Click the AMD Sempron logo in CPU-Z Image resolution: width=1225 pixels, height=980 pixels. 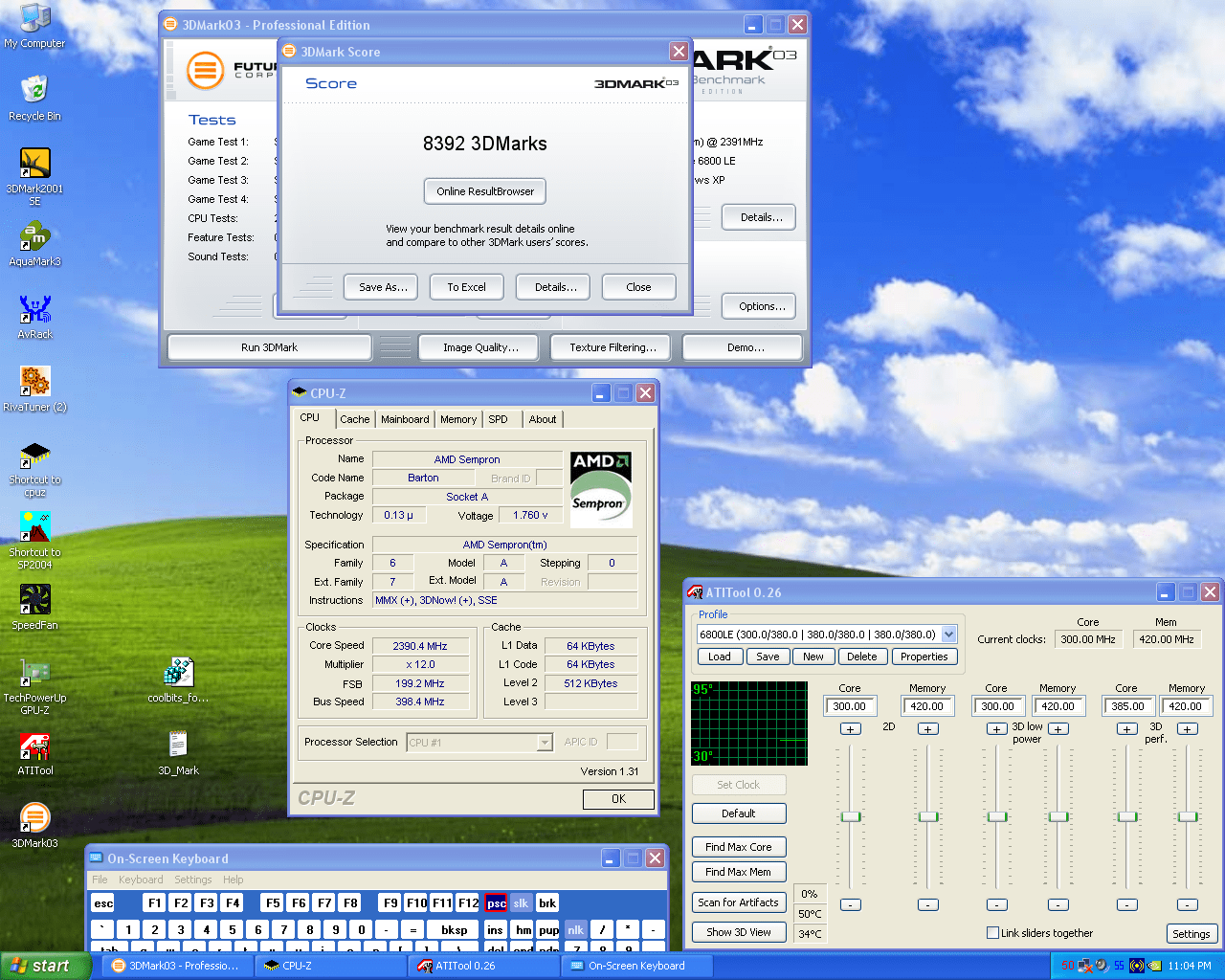click(x=601, y=489)
